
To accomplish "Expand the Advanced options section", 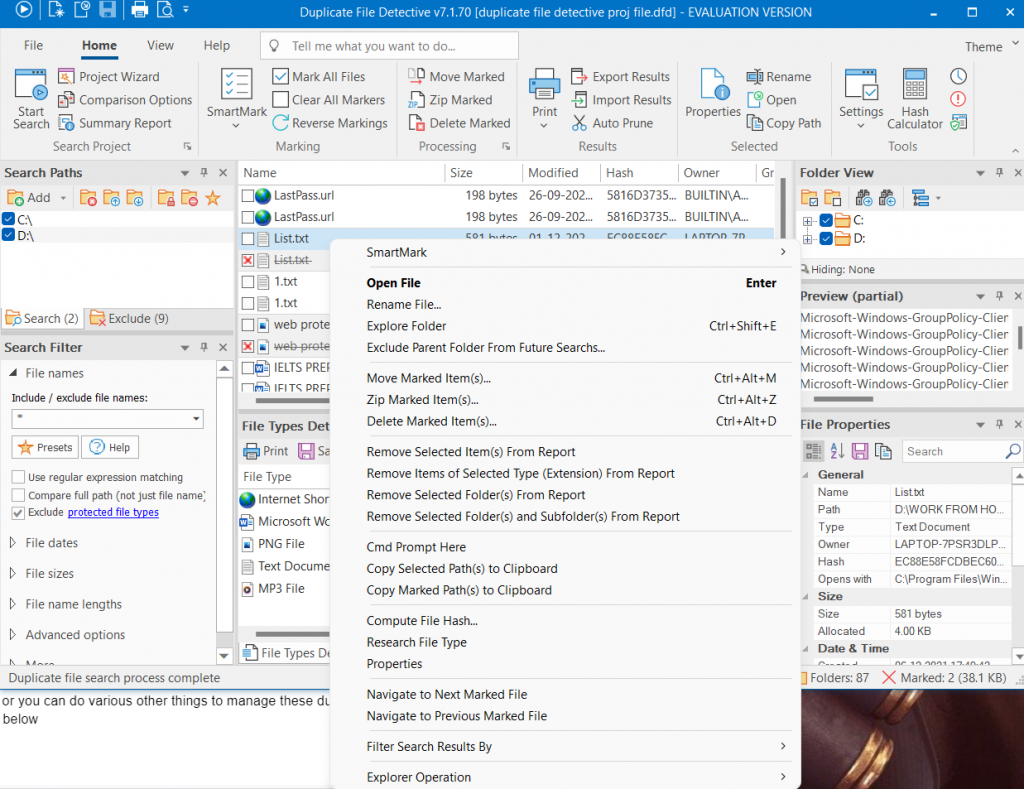I will [13, 635].
